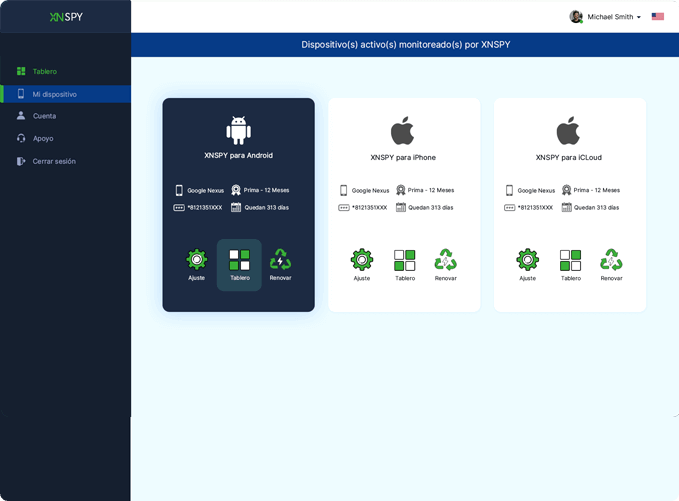This screenshot has height=501, width=679.
Task: Open Mi dispositivo in the sidebar
Action: [54, 94]
